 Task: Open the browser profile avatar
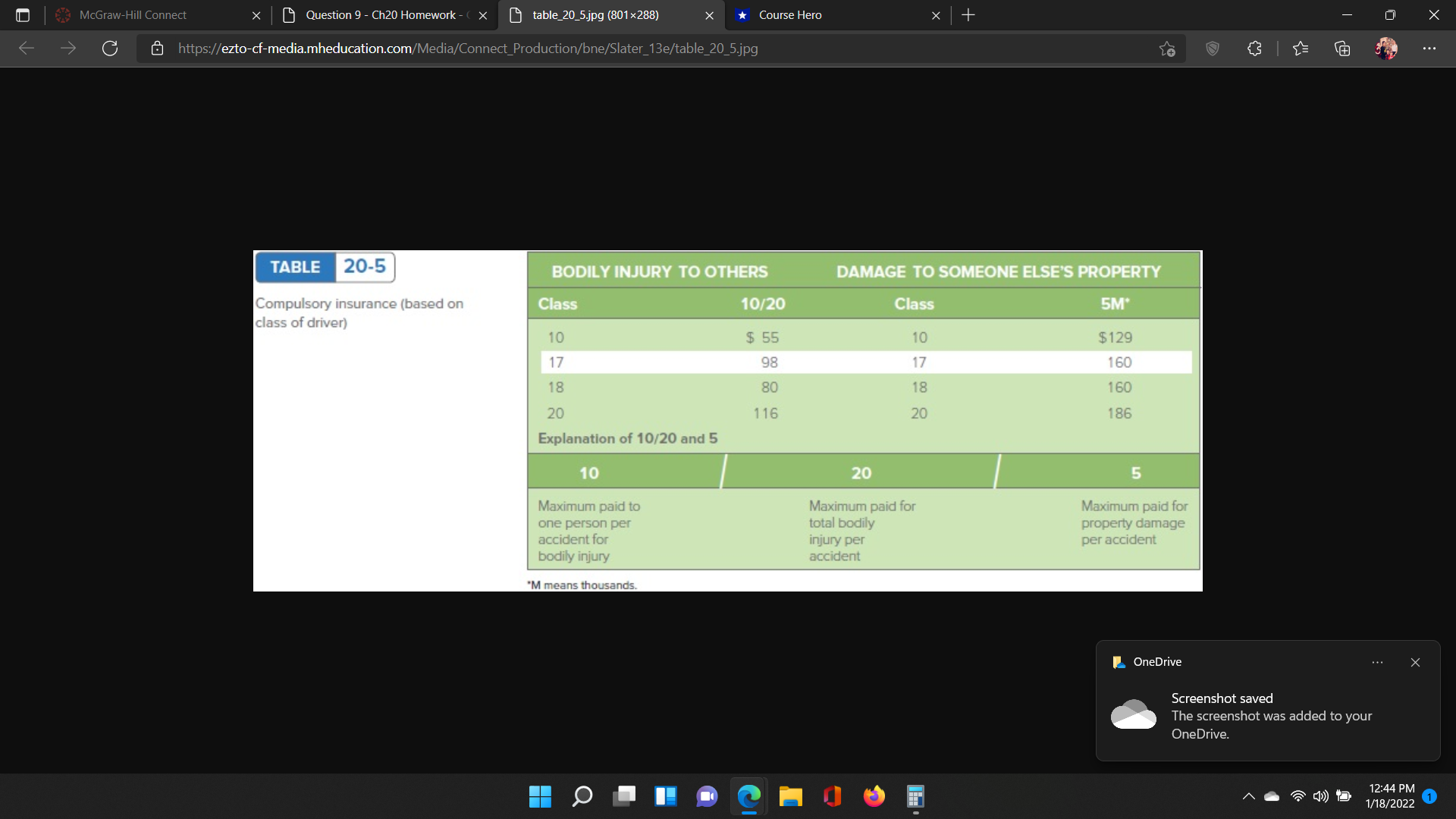1386,49
